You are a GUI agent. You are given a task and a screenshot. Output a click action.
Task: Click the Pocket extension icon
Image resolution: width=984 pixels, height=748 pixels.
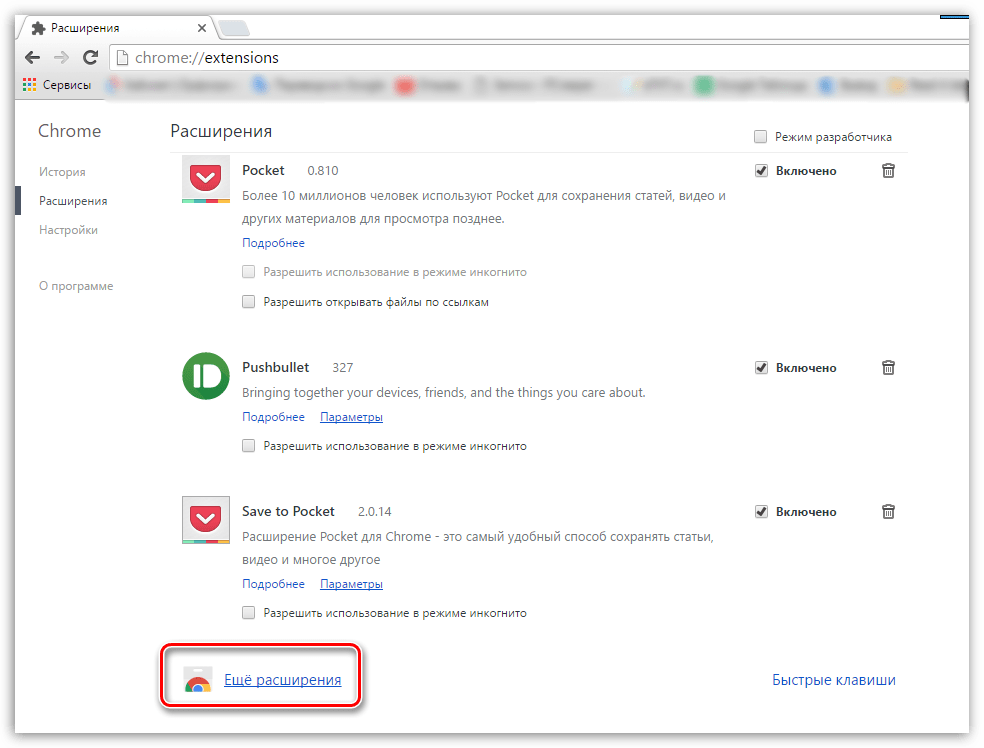coord(206,179)
